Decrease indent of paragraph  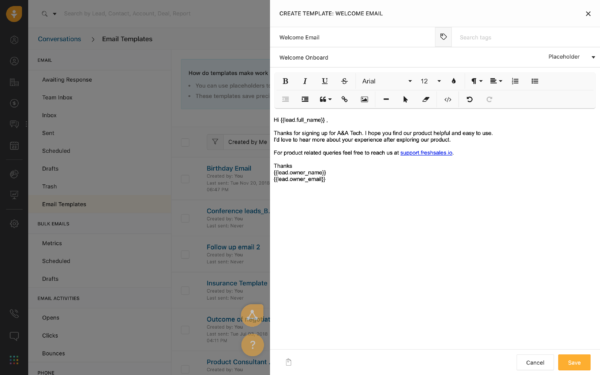coord(285,99)
